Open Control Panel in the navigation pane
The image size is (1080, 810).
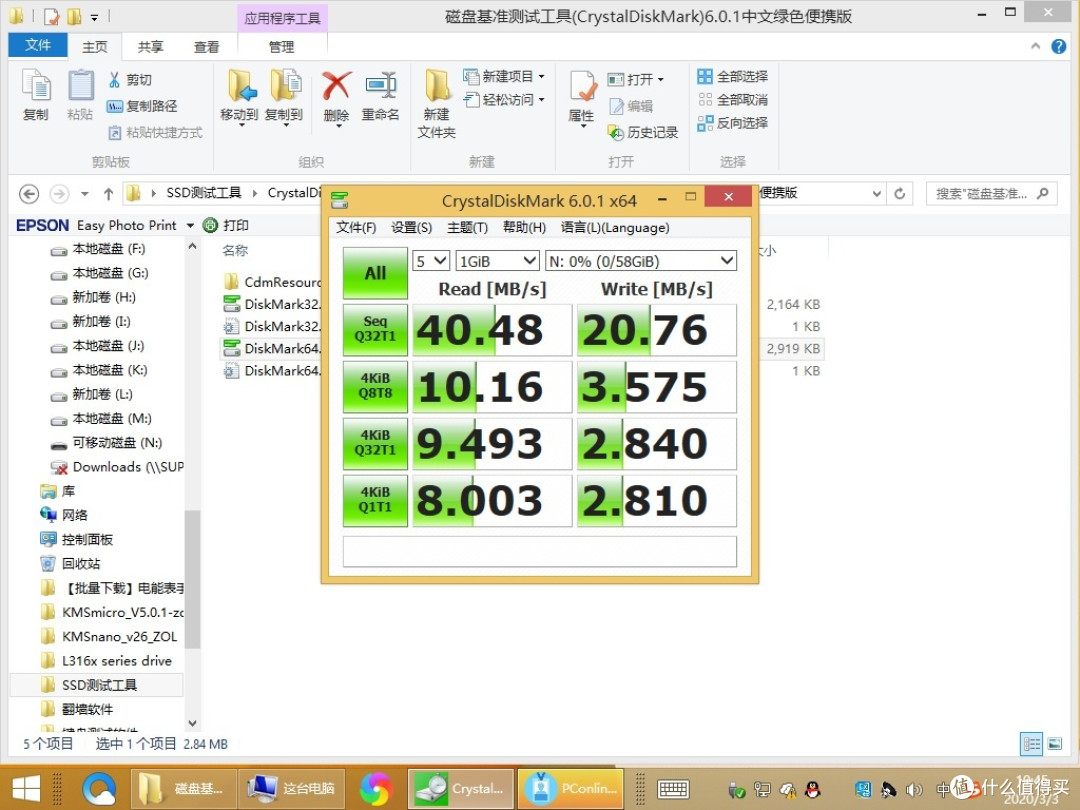[76, 539]
